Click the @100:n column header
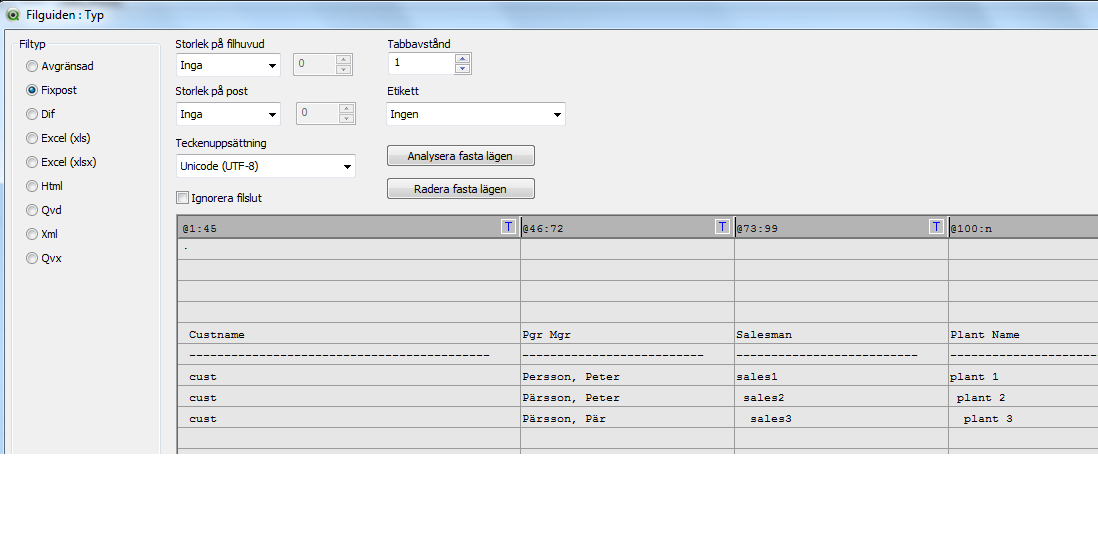This screenshot has width=1098, height=540. [x=1020, y=228]
